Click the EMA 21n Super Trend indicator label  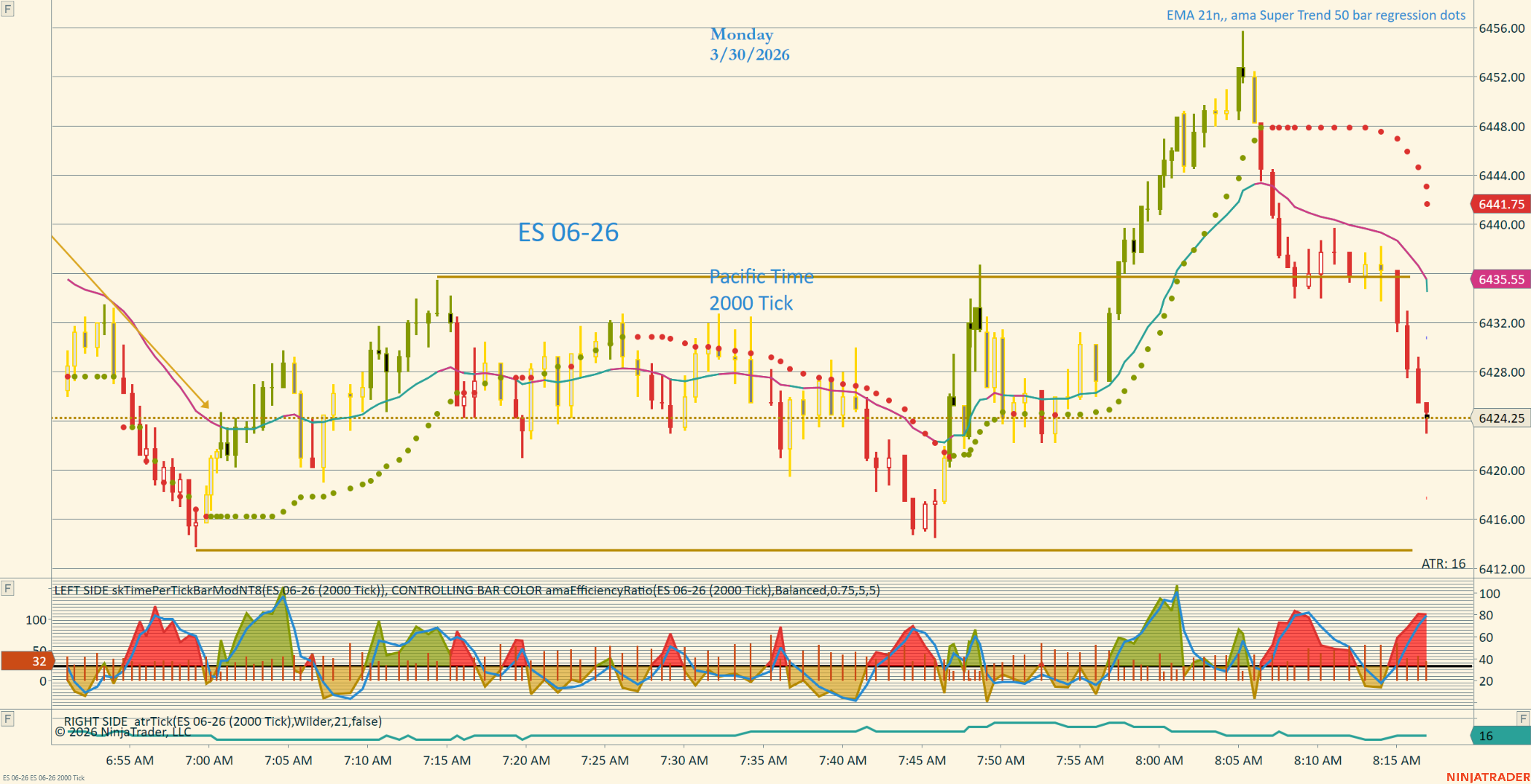point(1316,15)
